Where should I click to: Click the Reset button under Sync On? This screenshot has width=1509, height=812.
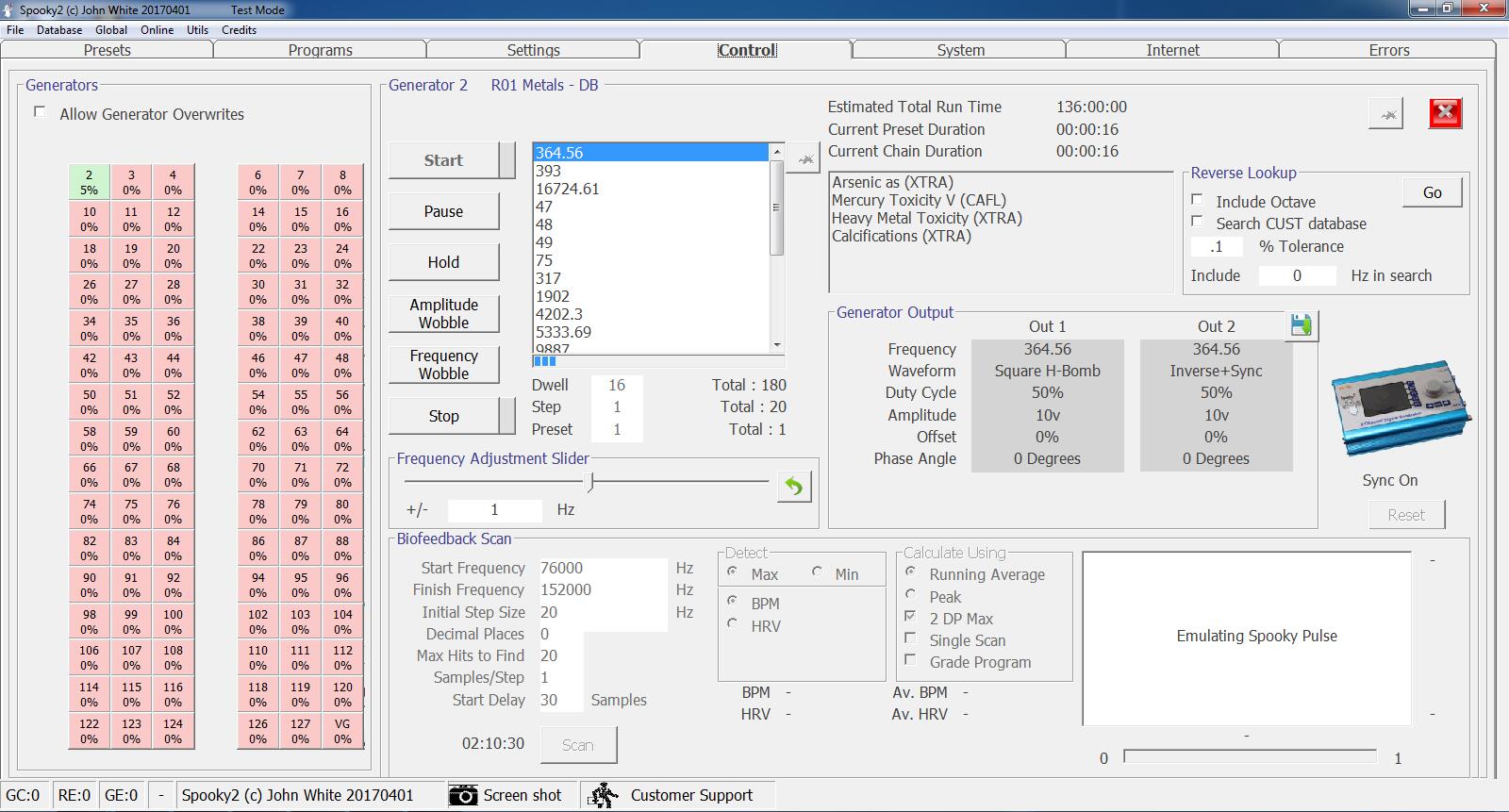[x=1406, y=515]
